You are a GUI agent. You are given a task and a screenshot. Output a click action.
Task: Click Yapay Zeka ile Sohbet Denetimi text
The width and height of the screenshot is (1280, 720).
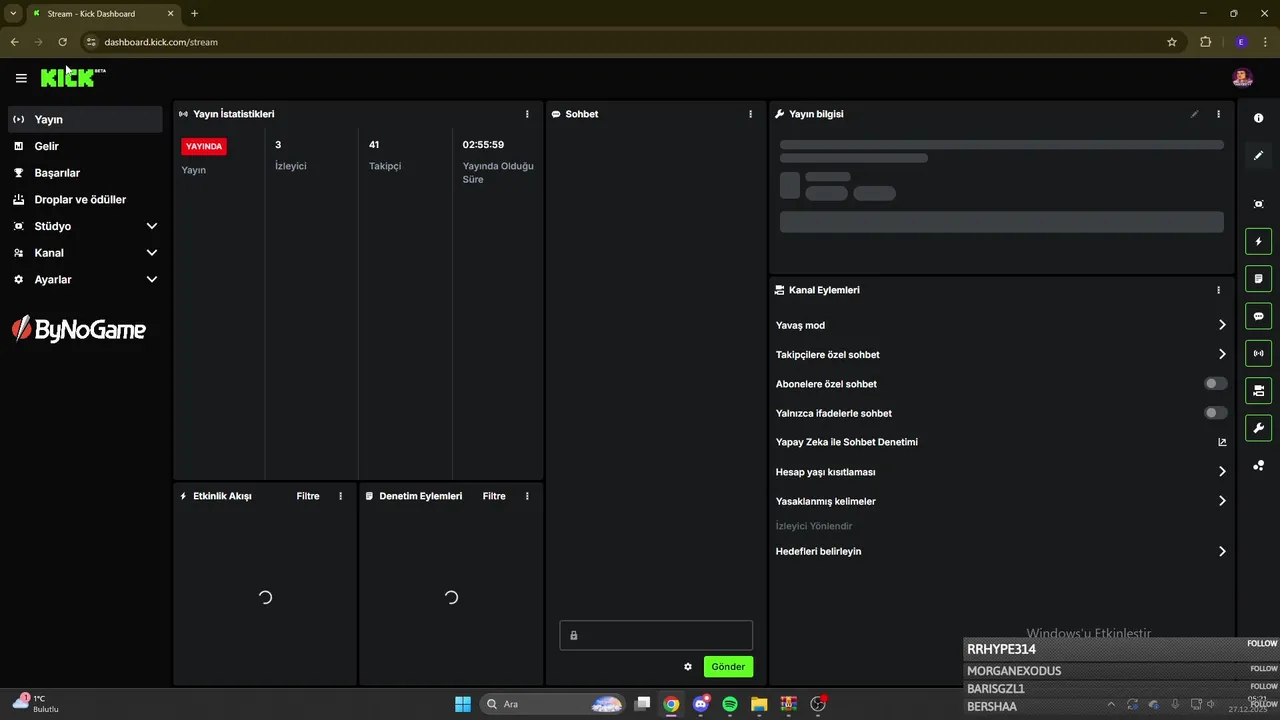(847, 442)
